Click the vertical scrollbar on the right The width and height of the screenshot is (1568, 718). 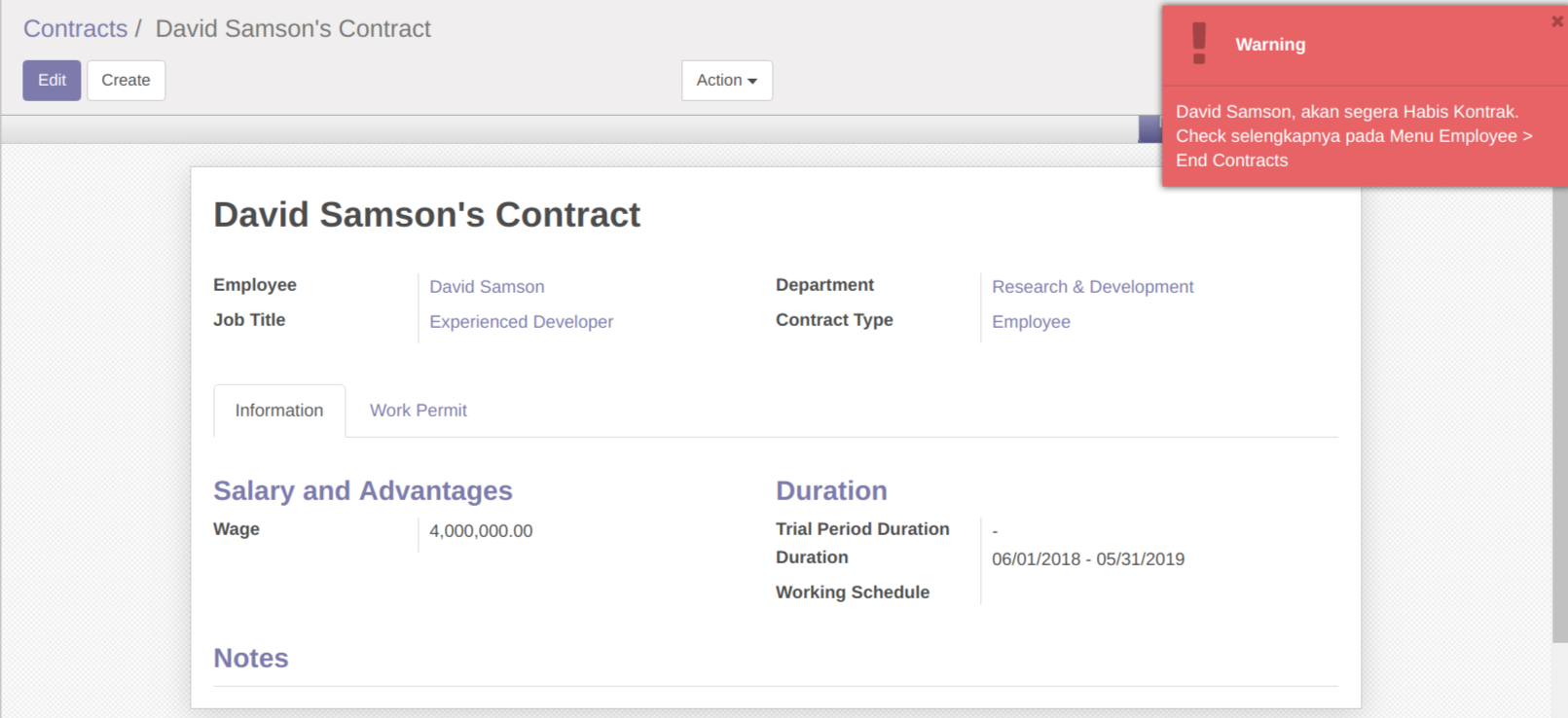tap(1559, 389)
